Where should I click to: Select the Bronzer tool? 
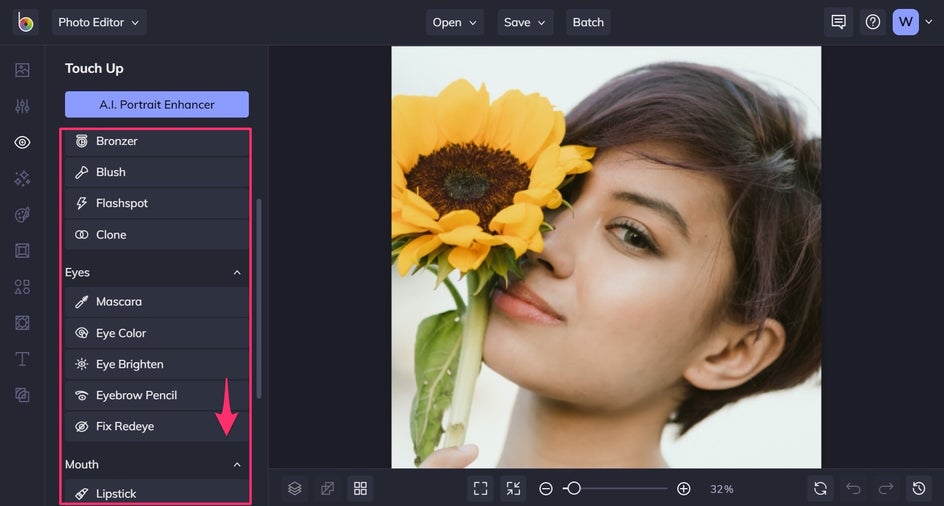tap(157, 141)
